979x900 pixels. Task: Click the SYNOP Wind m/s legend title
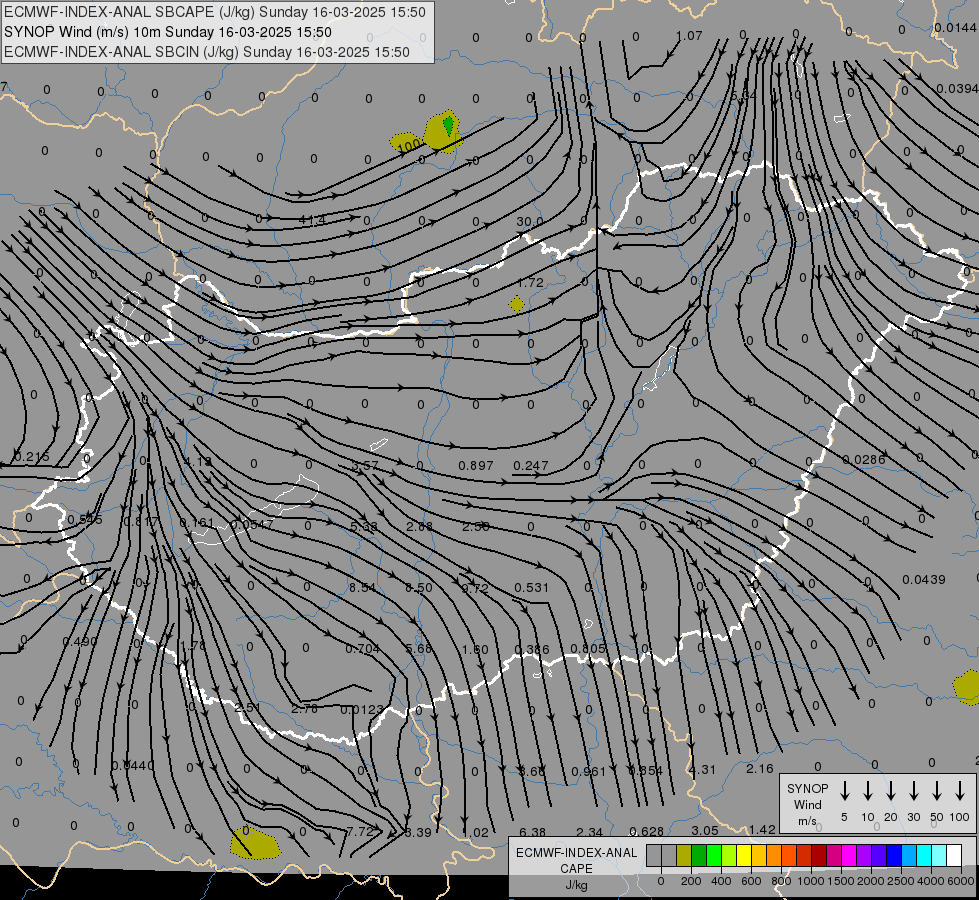807,804
